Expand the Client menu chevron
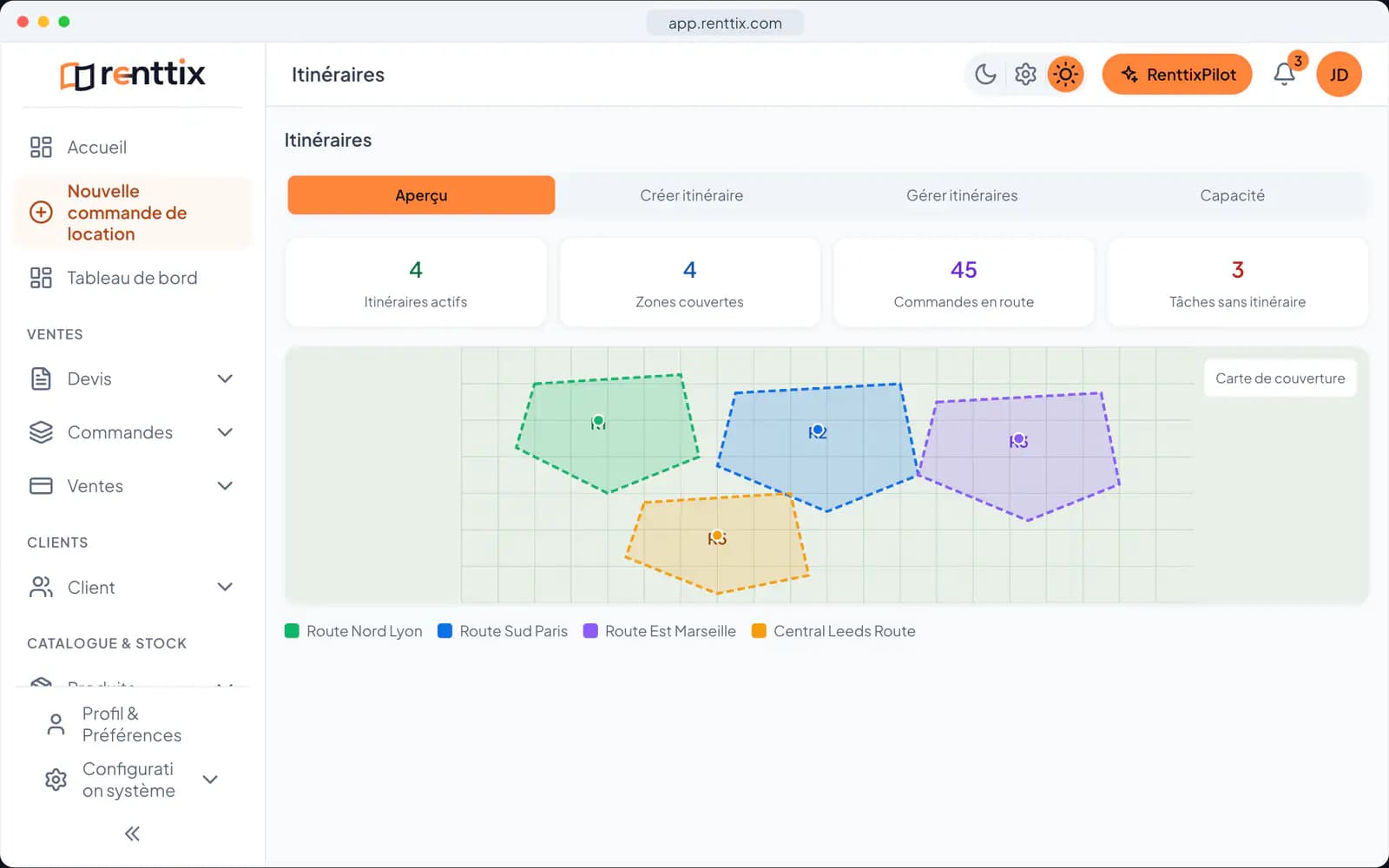This screenshot has height=868, width=1389. 225,588
